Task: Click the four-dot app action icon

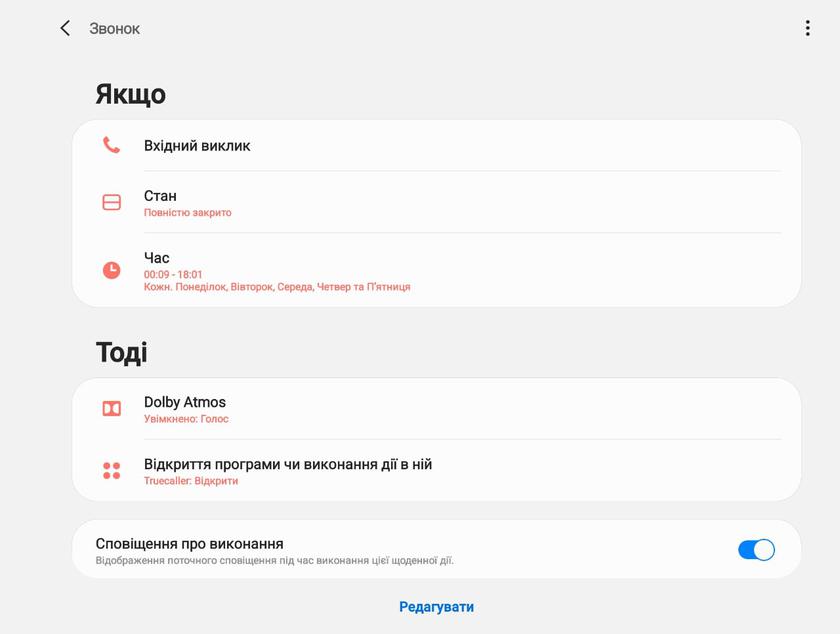Action: [111, 470]
